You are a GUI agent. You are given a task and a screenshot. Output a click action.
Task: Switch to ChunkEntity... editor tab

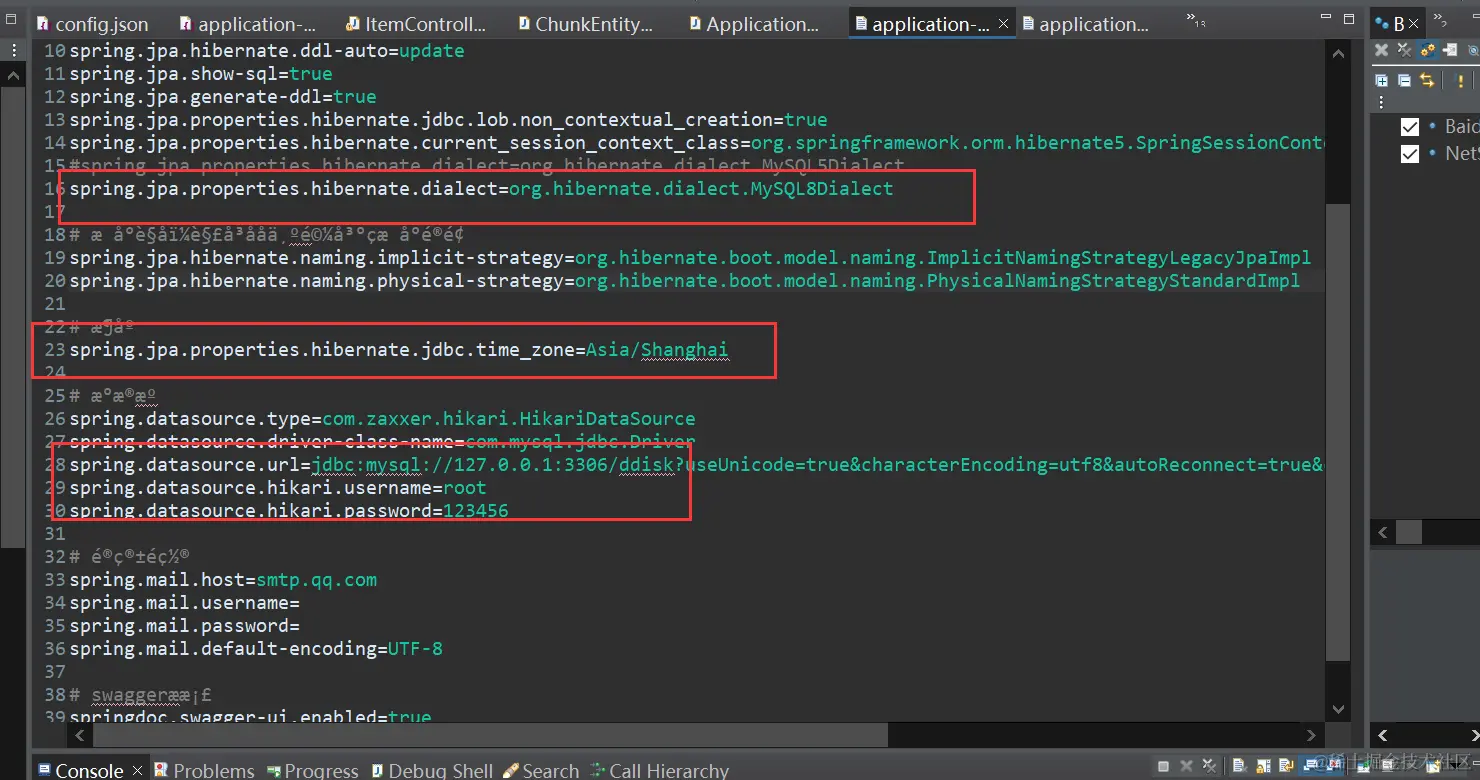(x=586, y=24)
